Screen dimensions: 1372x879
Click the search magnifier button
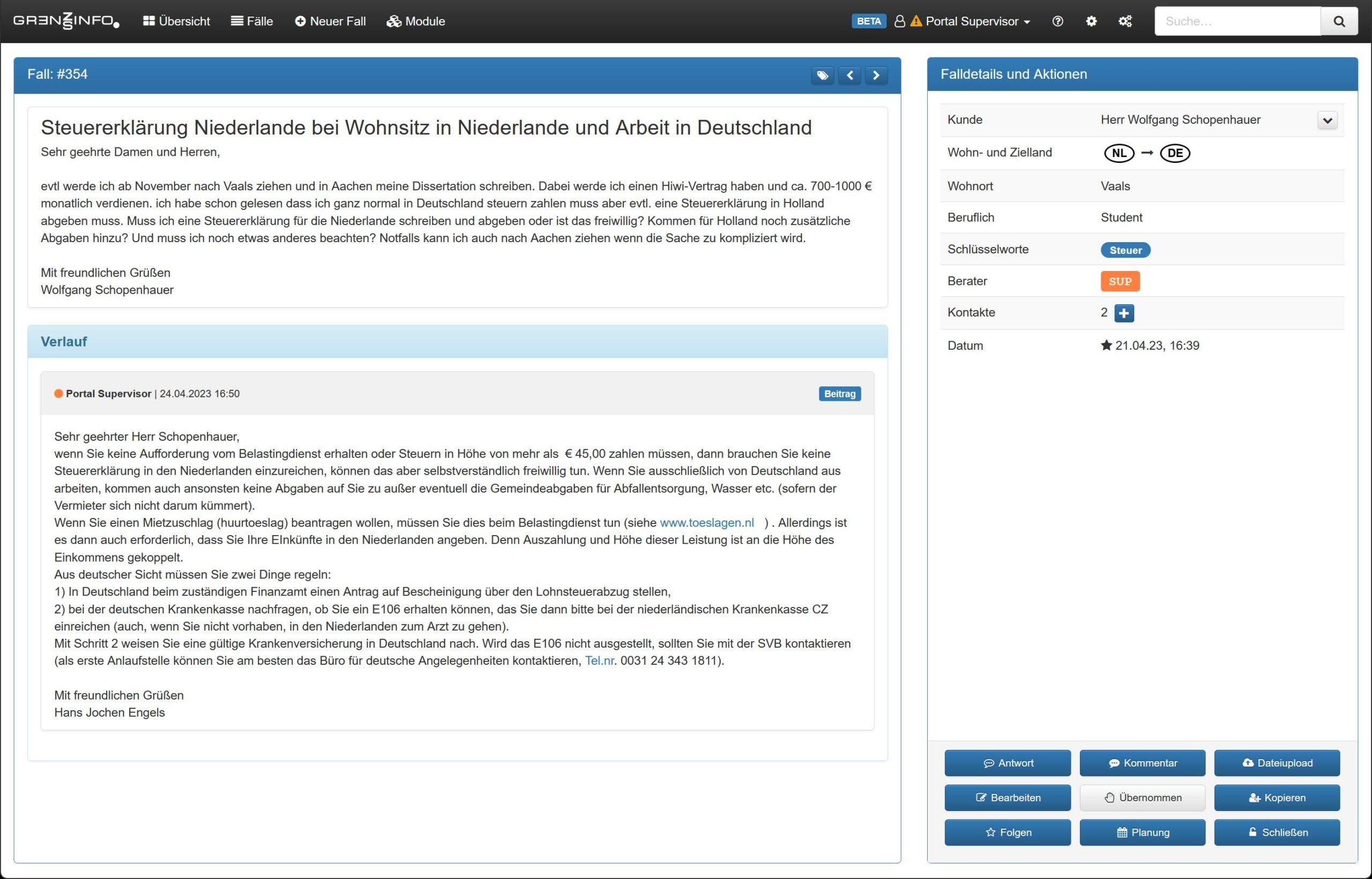coord(1339,21)
